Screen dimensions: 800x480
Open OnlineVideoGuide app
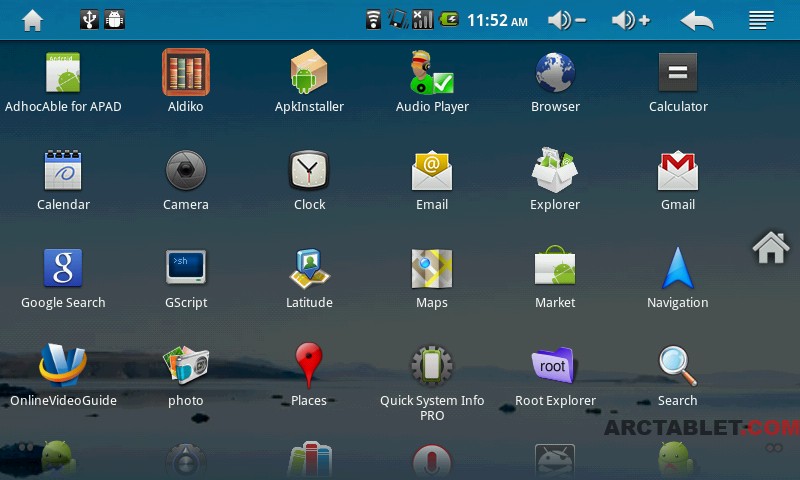[x=63, y=365]
